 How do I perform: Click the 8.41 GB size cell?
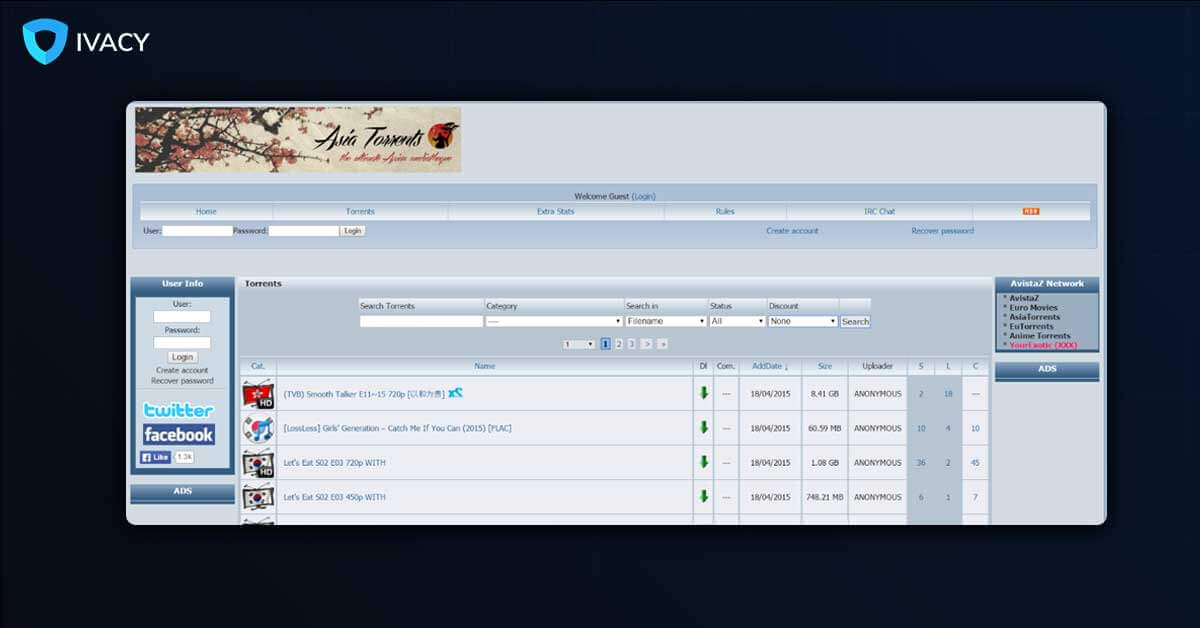point(824,394)
